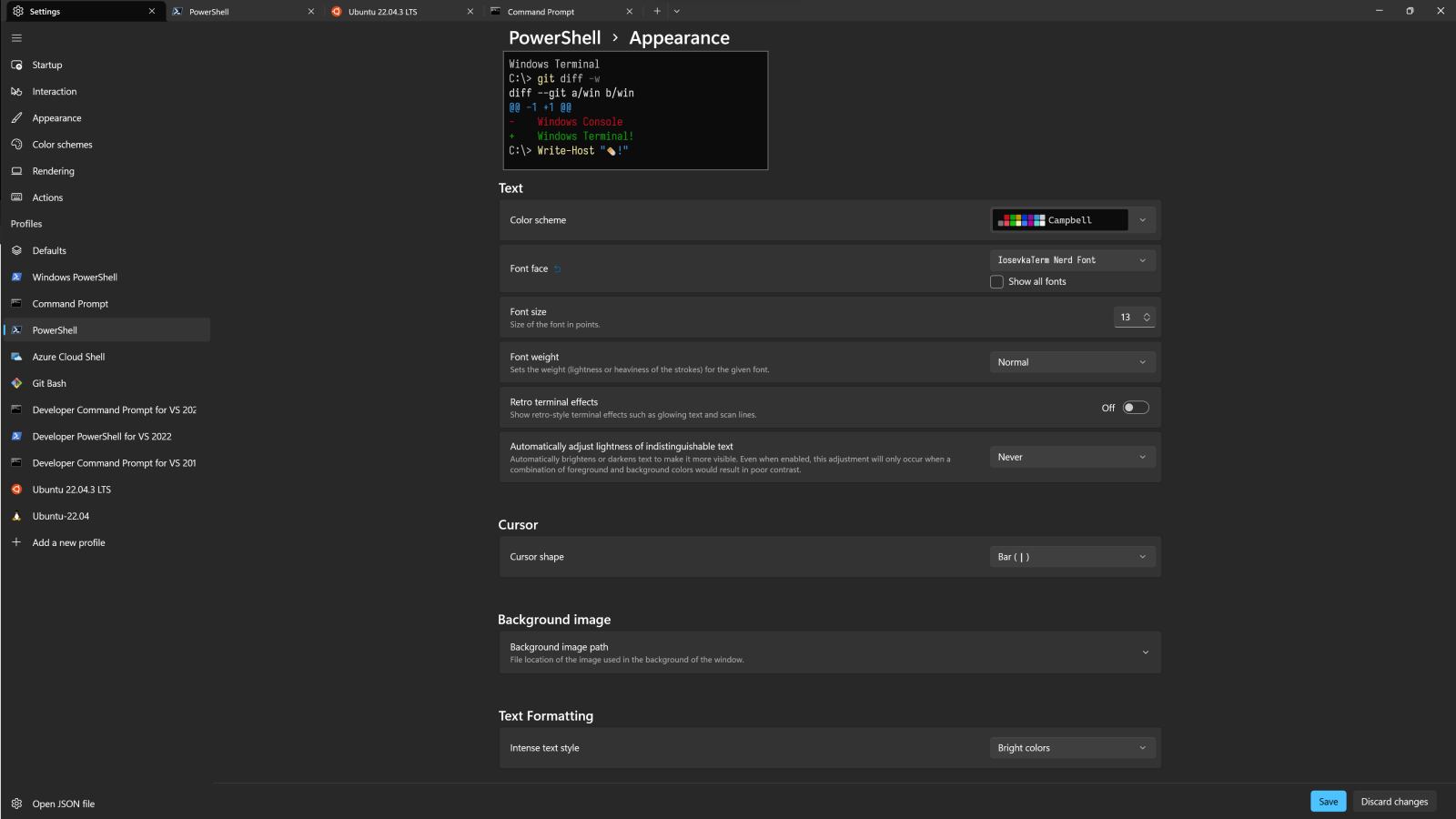1456x819 pixels.
Task: Click Add a new profile
Action: click(x=68, y=542)
